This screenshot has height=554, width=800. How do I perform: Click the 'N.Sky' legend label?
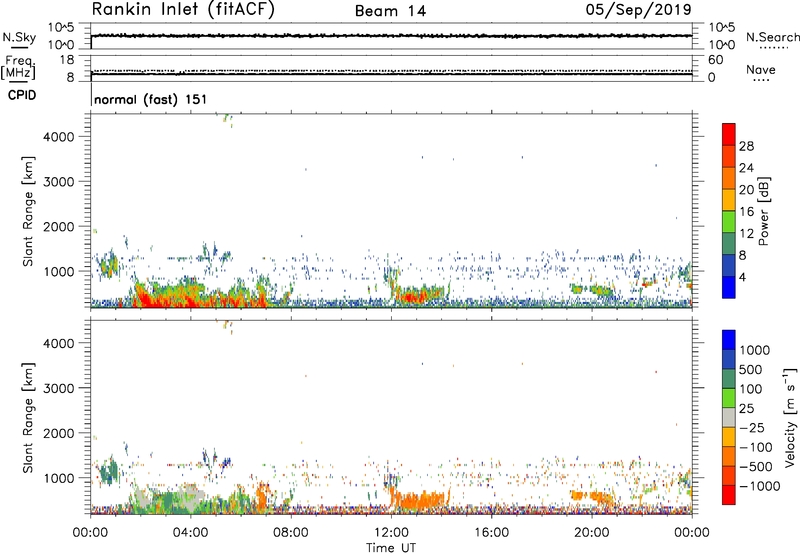click(x=19, y=37)
